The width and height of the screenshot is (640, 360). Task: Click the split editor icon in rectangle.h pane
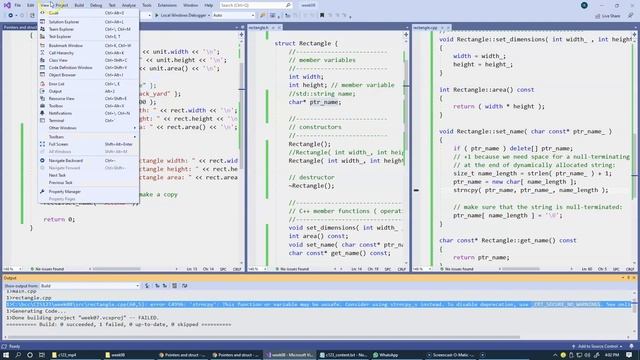tap(406, 35)
